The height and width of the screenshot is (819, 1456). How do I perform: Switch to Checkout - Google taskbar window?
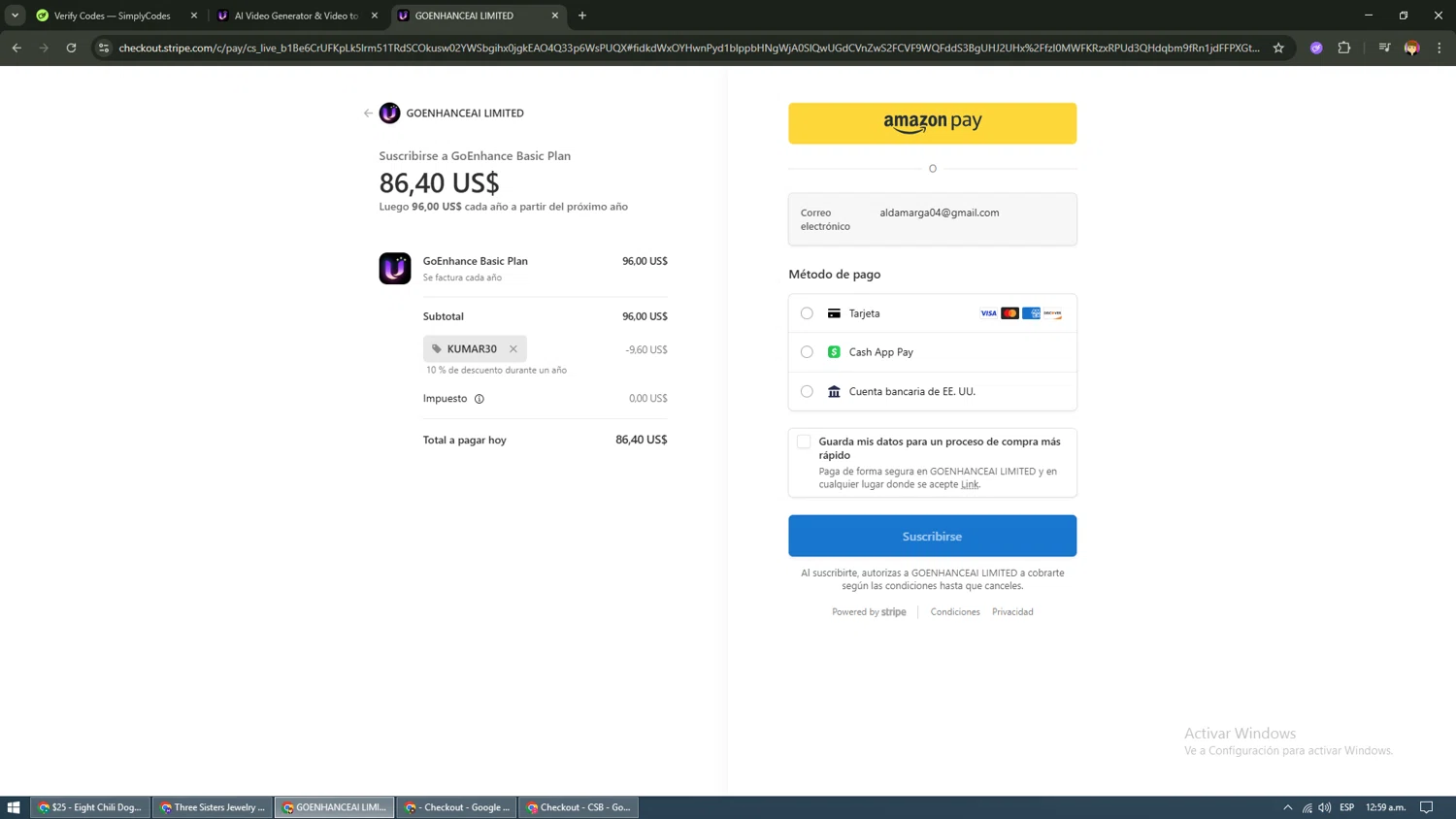[x=457, y=807]
